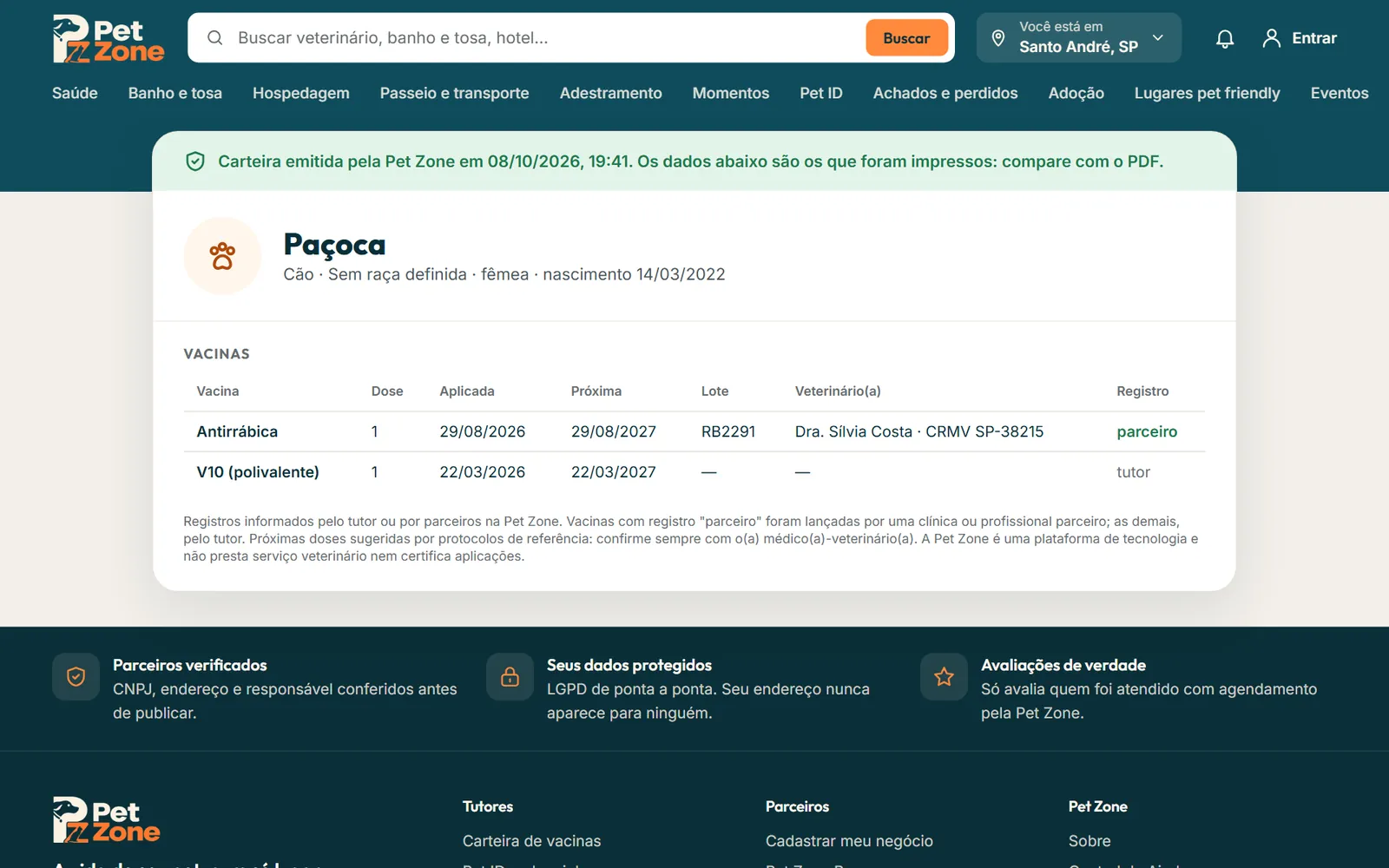
Task: Click the search magnifier icon
Action: pos(215,38)
